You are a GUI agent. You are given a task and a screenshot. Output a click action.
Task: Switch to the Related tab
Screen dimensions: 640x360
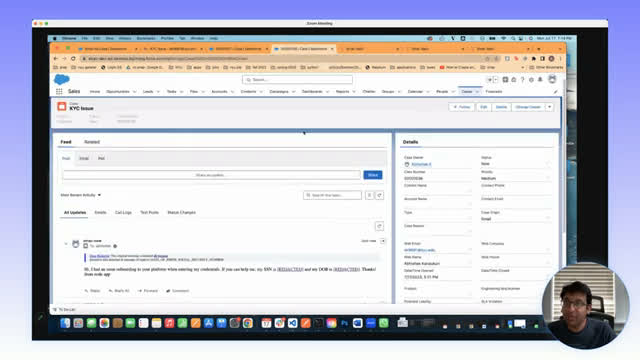pyautogui.click(x=92, y=142)
